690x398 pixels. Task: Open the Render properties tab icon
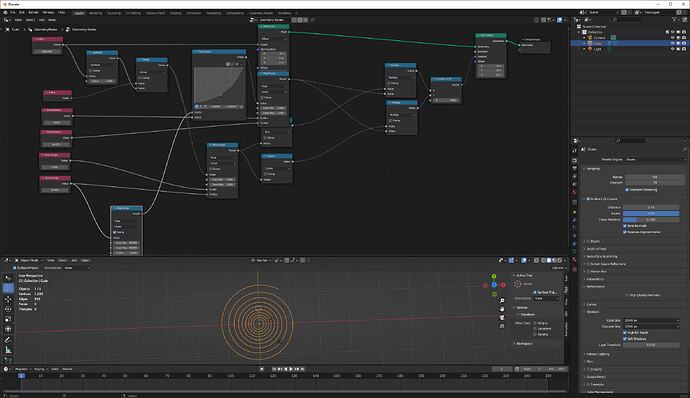575,160
